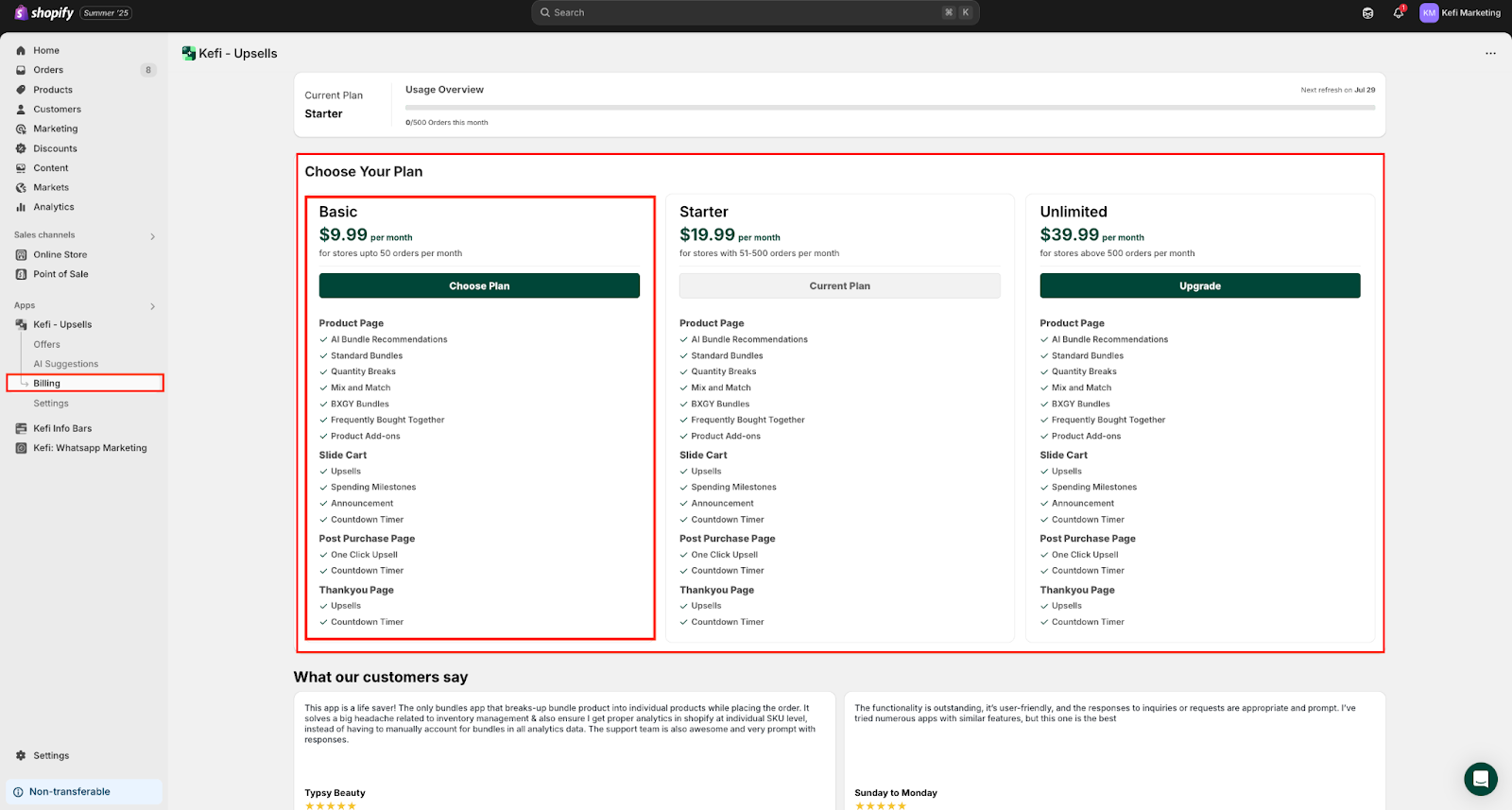Screen dimensions: 1512x810
Task: Upgrade to the Unlimited plan
Action: tap(1199, 285)
